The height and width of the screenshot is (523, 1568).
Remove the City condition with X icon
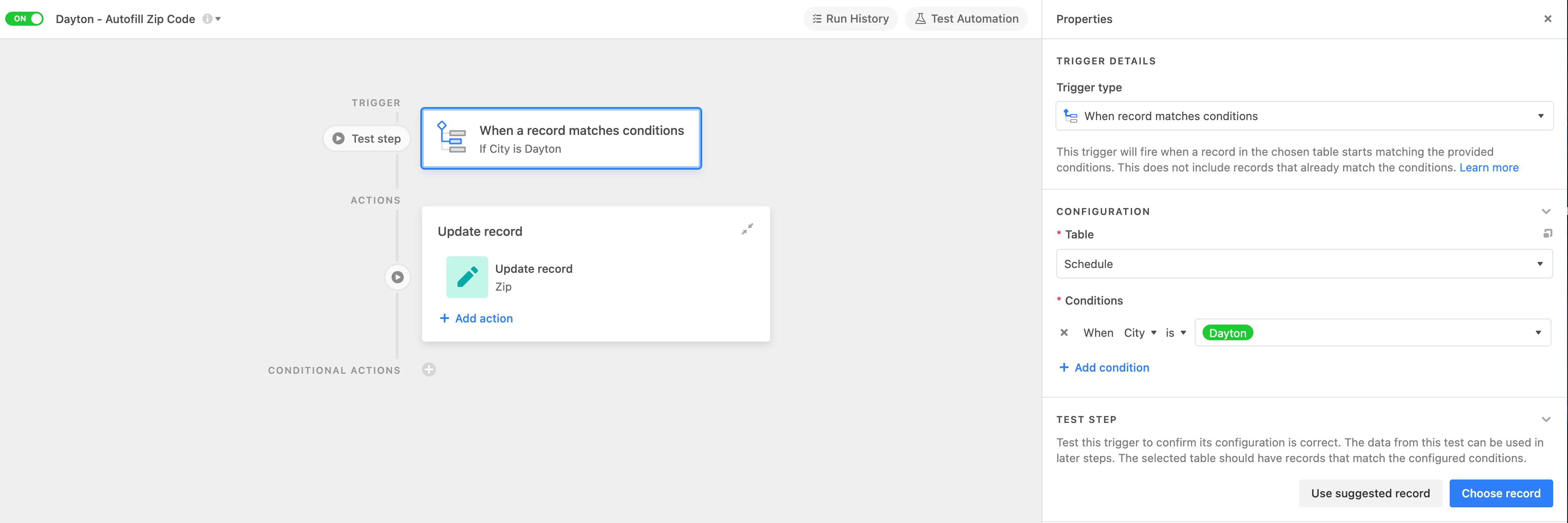click(1064, 333)
